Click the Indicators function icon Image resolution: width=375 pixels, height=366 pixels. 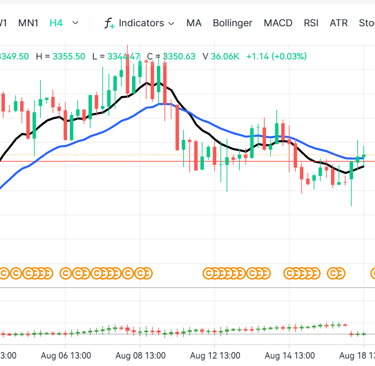click(x=109, y=23)
